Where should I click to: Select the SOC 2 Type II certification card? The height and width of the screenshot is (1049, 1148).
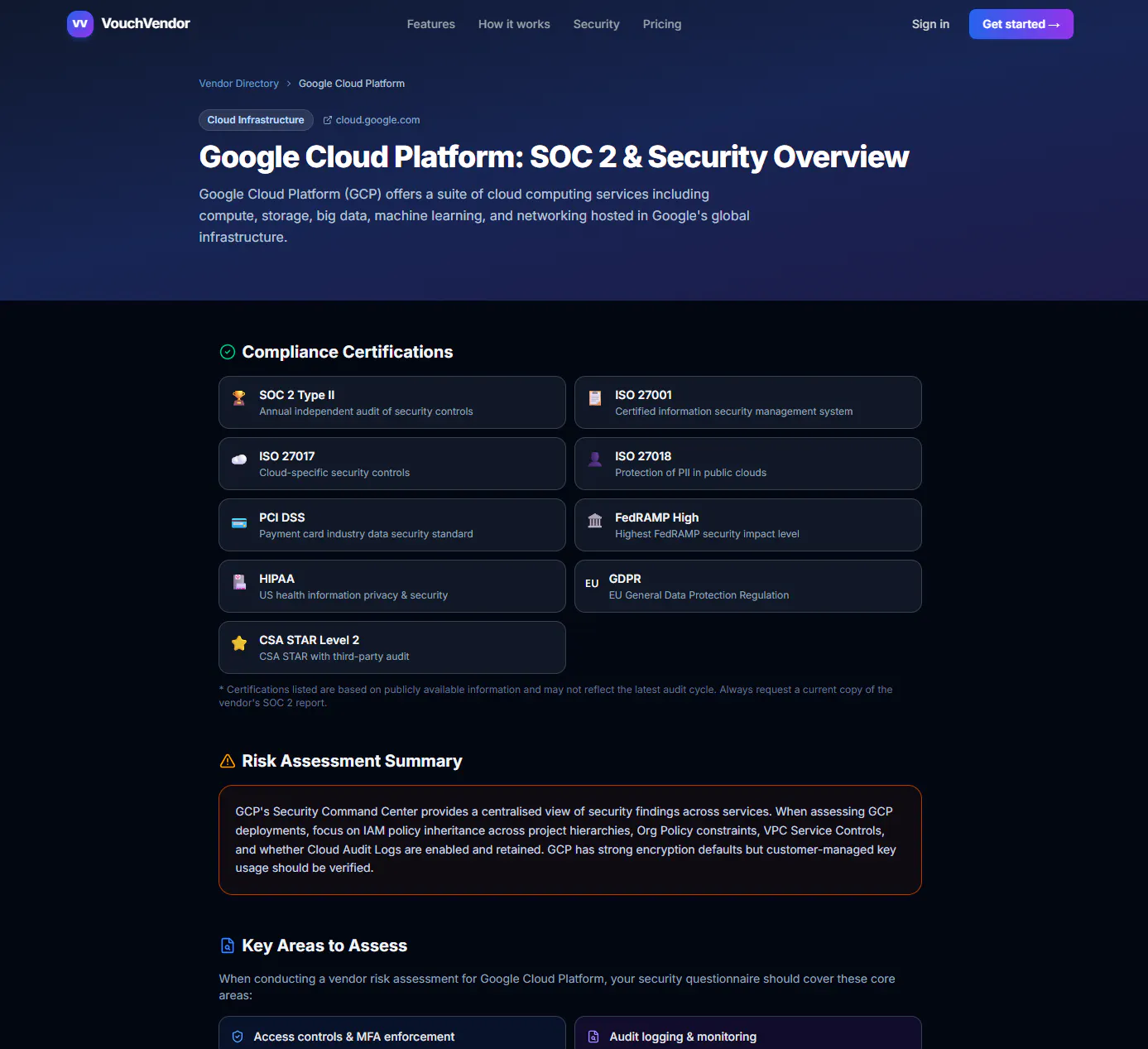(x=392, y=402)
